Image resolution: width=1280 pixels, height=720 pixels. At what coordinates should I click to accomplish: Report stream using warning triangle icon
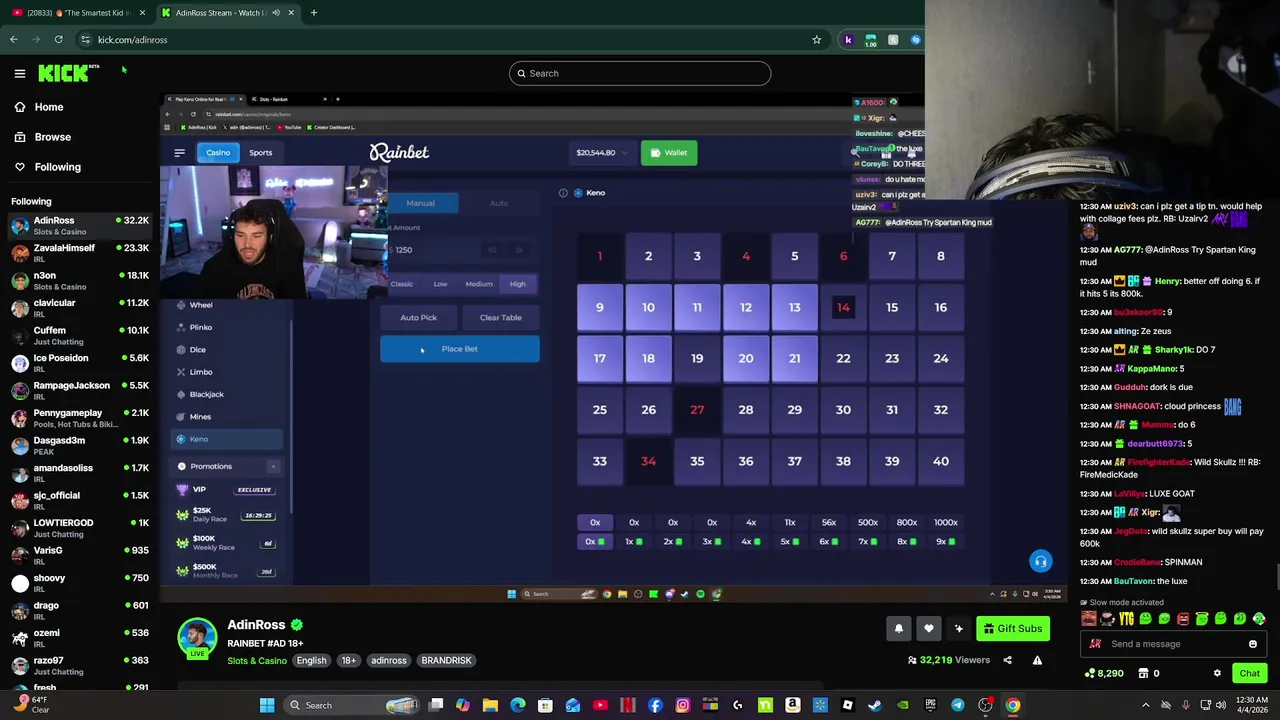click(x=1037, y=660)
